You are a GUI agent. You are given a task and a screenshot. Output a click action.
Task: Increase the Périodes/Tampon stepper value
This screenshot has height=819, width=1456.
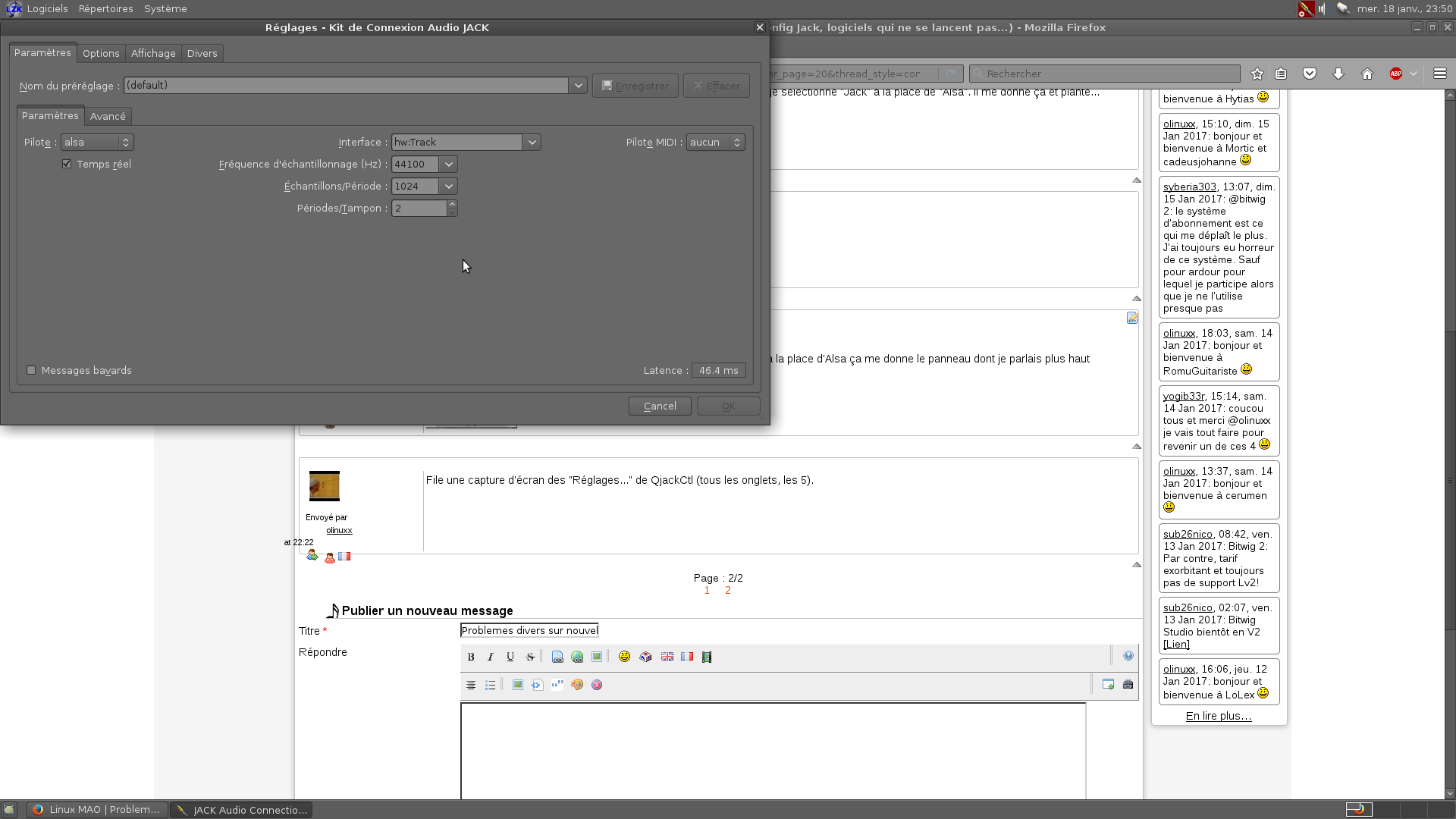pos(452,204)
